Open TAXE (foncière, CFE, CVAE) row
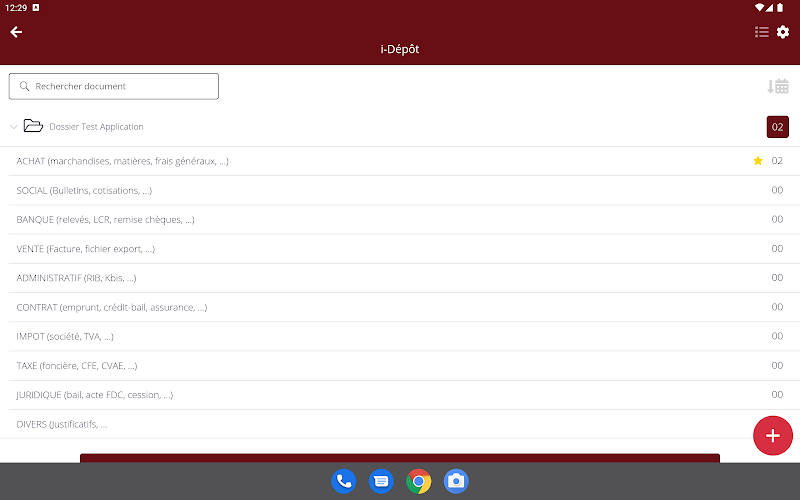The width and height of the screenshot is (800, 500). pos(400,366)
